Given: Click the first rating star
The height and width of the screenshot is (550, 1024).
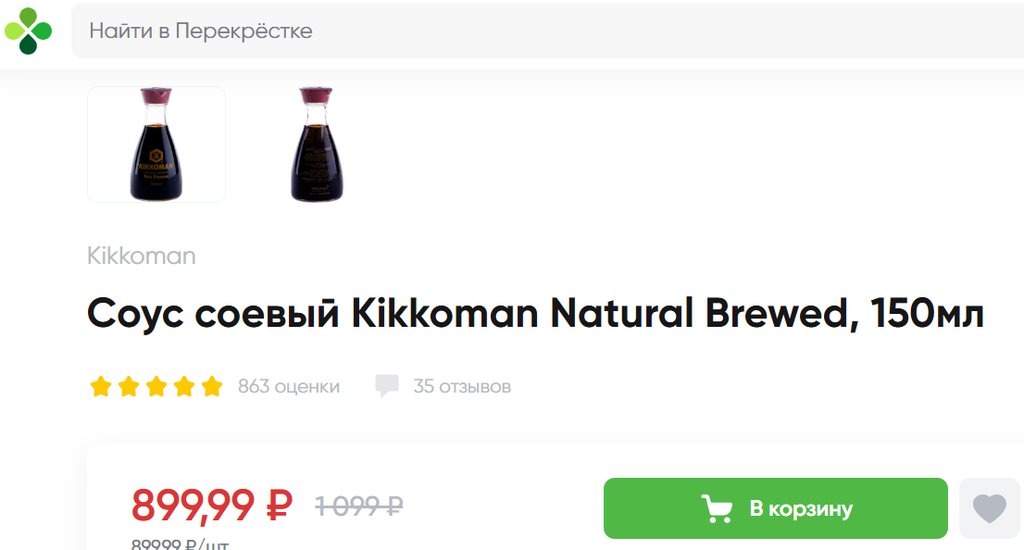Looking at the screenshot, I should 100,387.
